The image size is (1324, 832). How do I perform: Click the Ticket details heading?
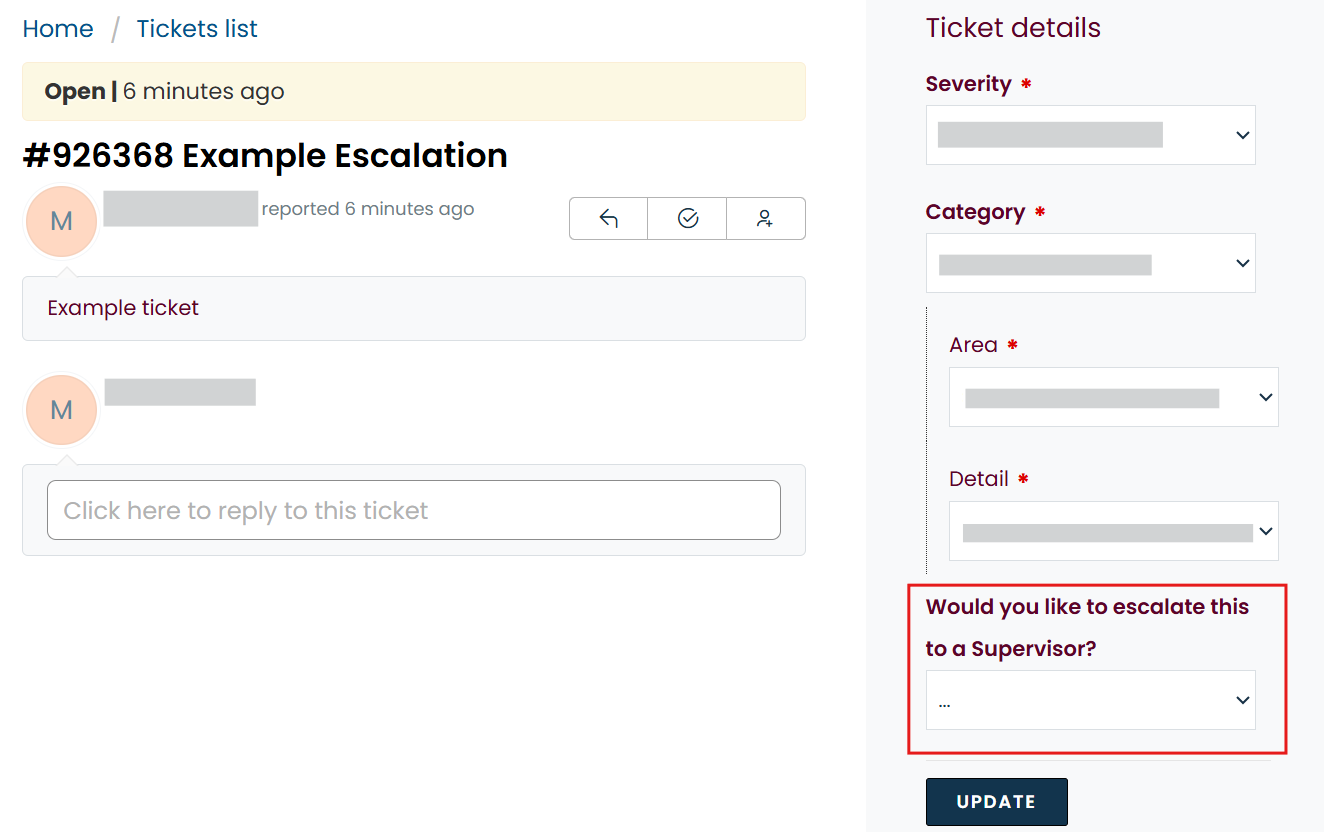point(1013,28)
